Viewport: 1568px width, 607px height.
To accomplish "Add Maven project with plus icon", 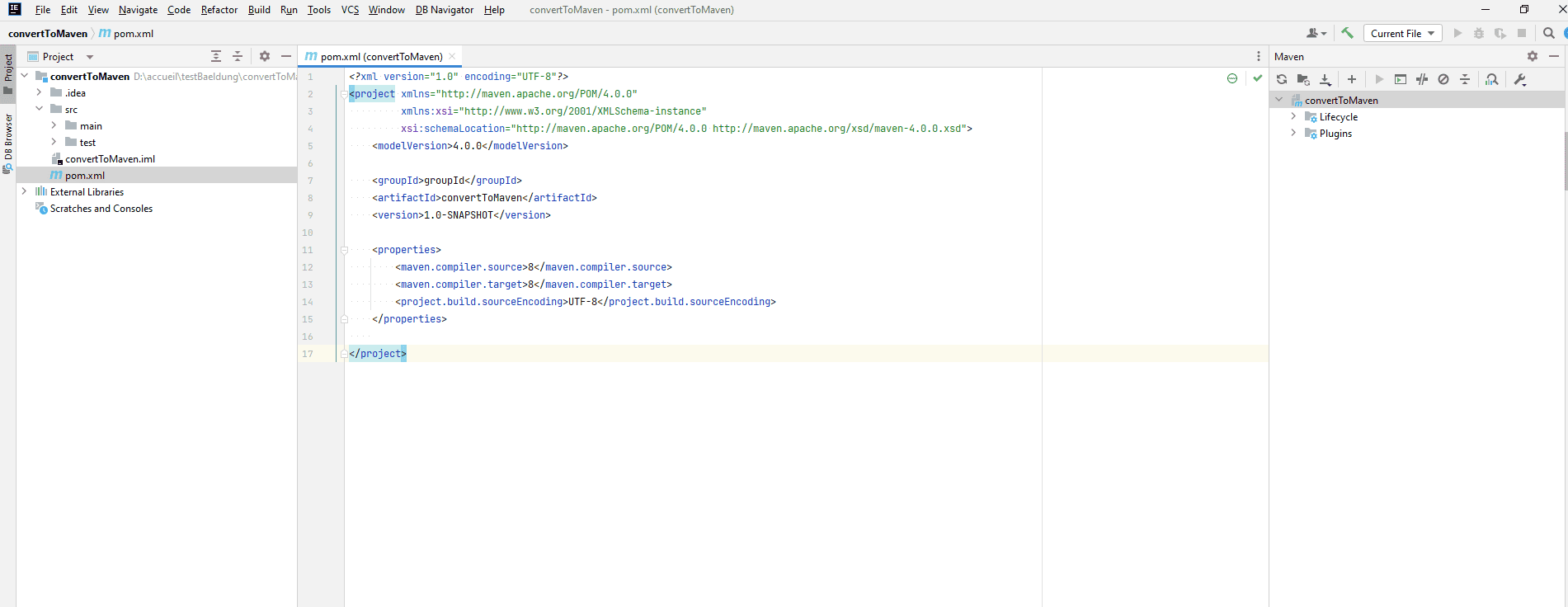I will click(x=1352, y=79).
